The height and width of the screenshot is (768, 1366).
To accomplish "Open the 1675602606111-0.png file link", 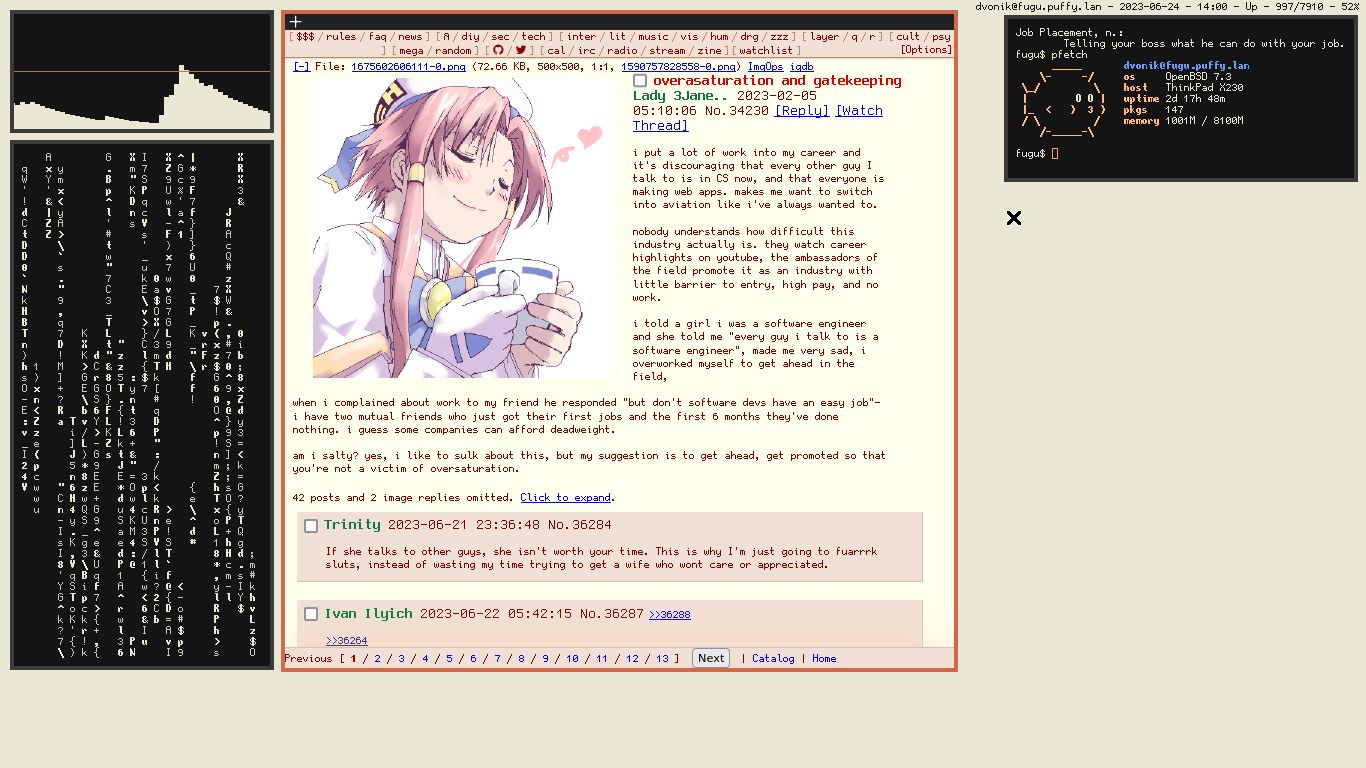I will click(x=408, y=67).
